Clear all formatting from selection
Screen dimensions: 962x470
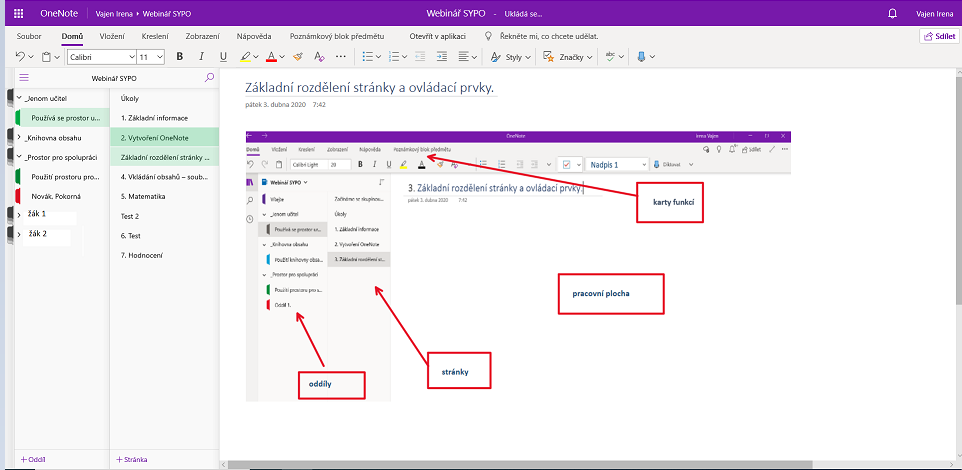[319, 56]
